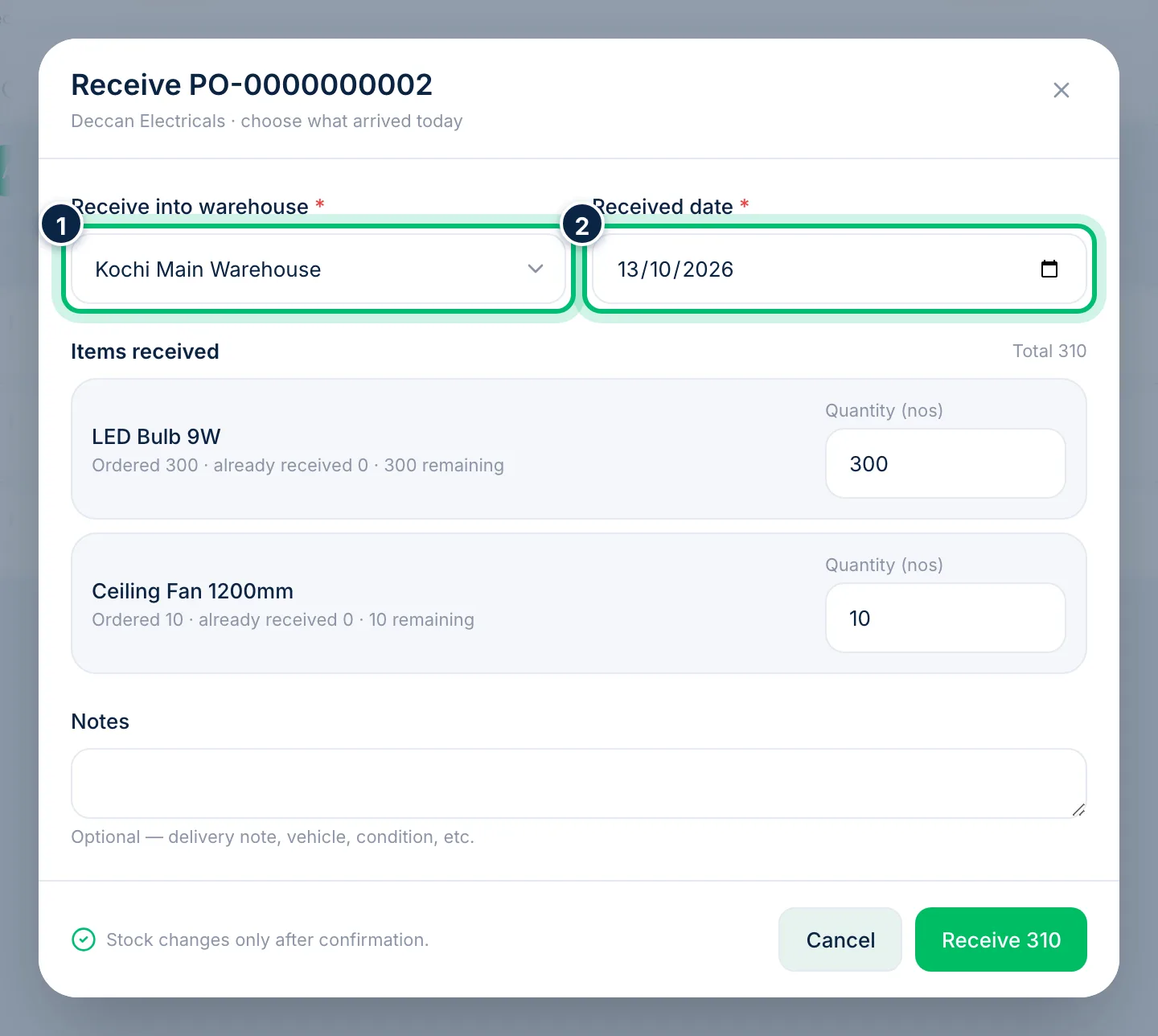
Task: Cancel the receive dialog
Action: (x=840, y=939)
